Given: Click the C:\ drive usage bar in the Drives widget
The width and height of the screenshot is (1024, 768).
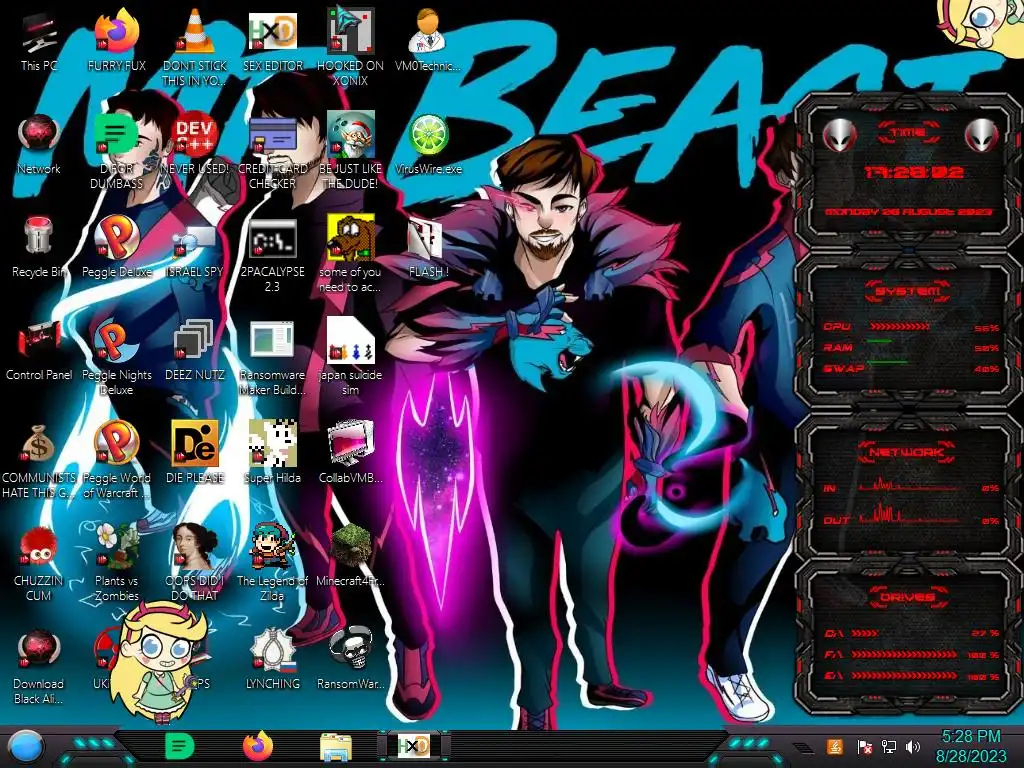Looking at the screenshot, I should pyautogui.click(x=865, y=633).
